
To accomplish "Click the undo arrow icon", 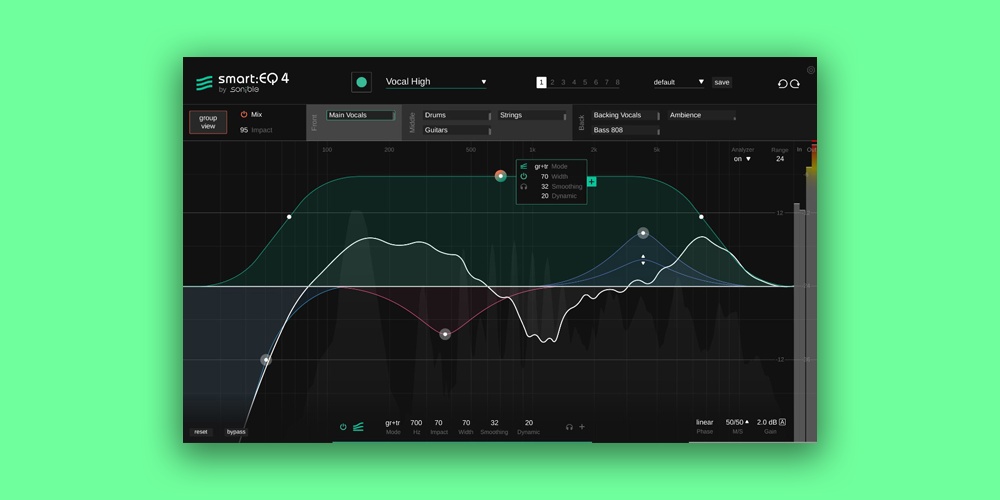I will (x=782, y=84).
